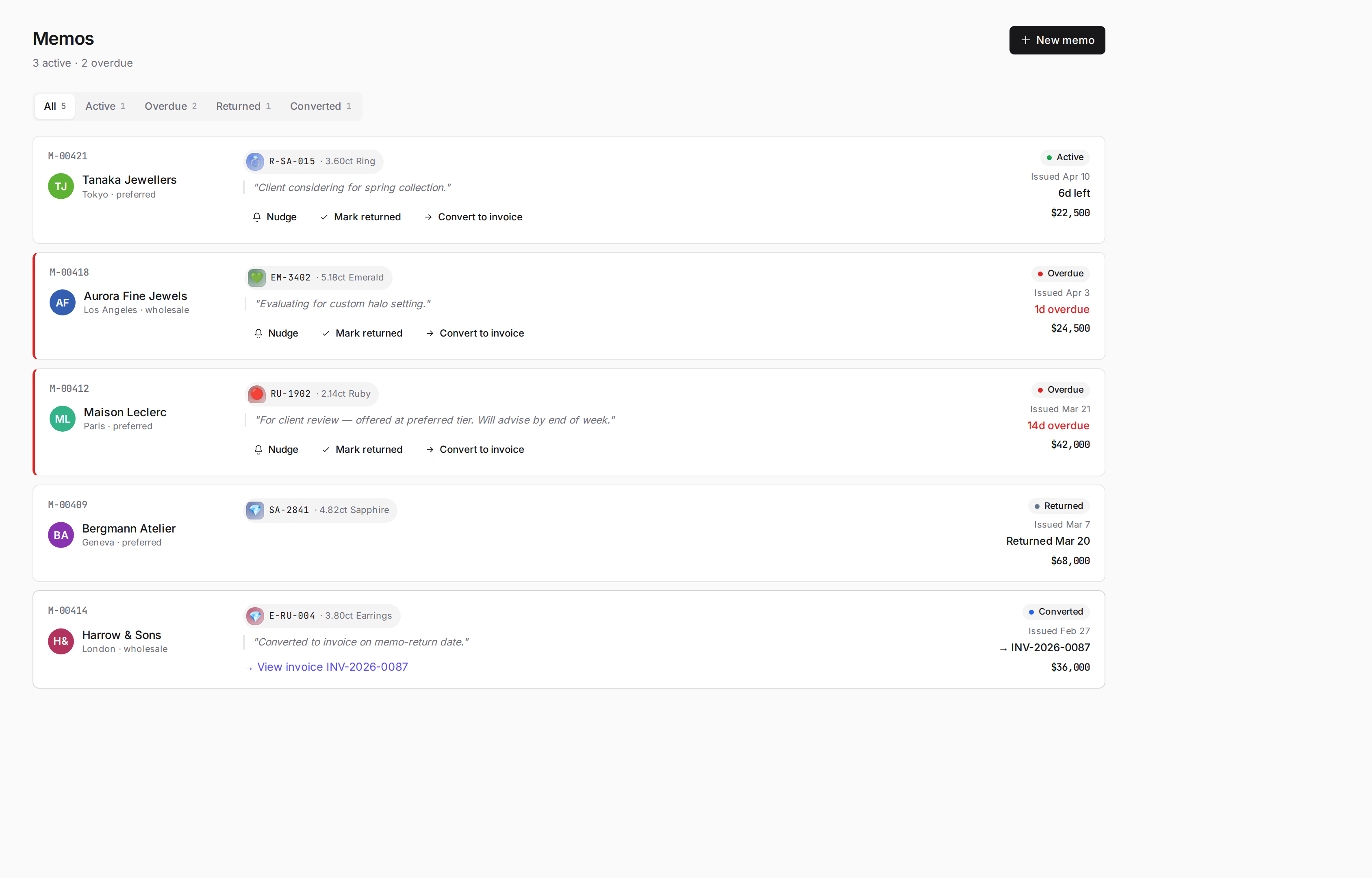Open View invoice INV-2026-0087 link
The image size is (1372, 878).
(326, 667)
